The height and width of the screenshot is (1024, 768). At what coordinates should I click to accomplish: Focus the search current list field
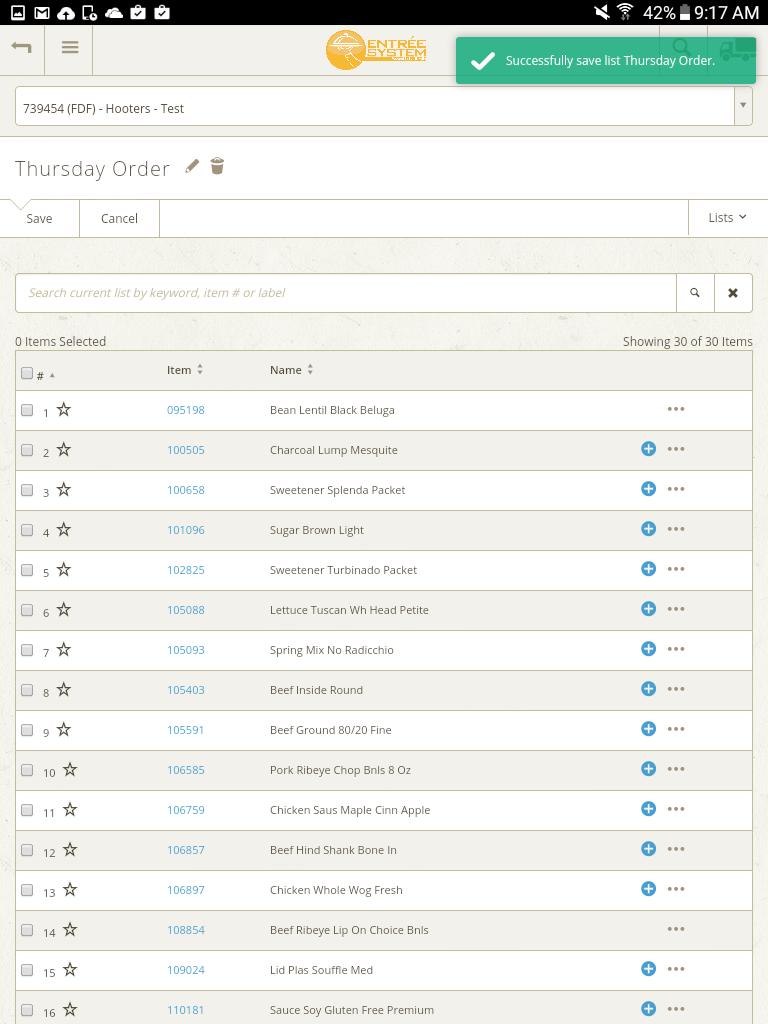[x=346, y=293]
